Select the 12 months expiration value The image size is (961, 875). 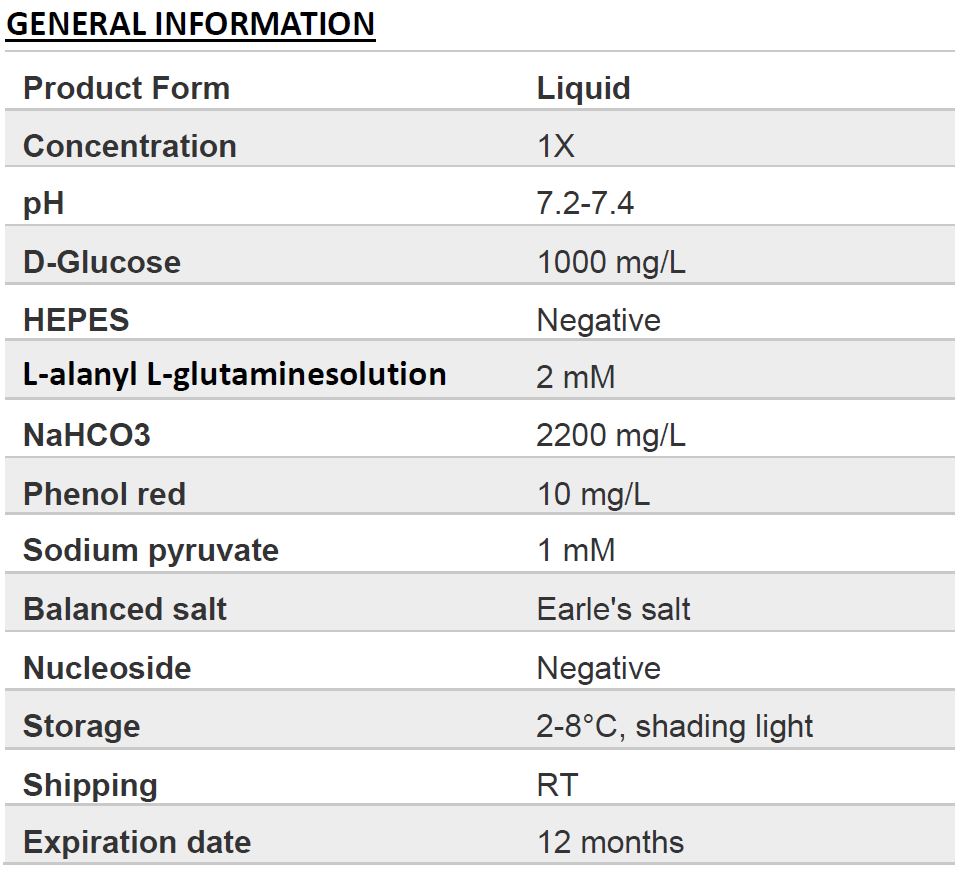(x=610, y=842)
